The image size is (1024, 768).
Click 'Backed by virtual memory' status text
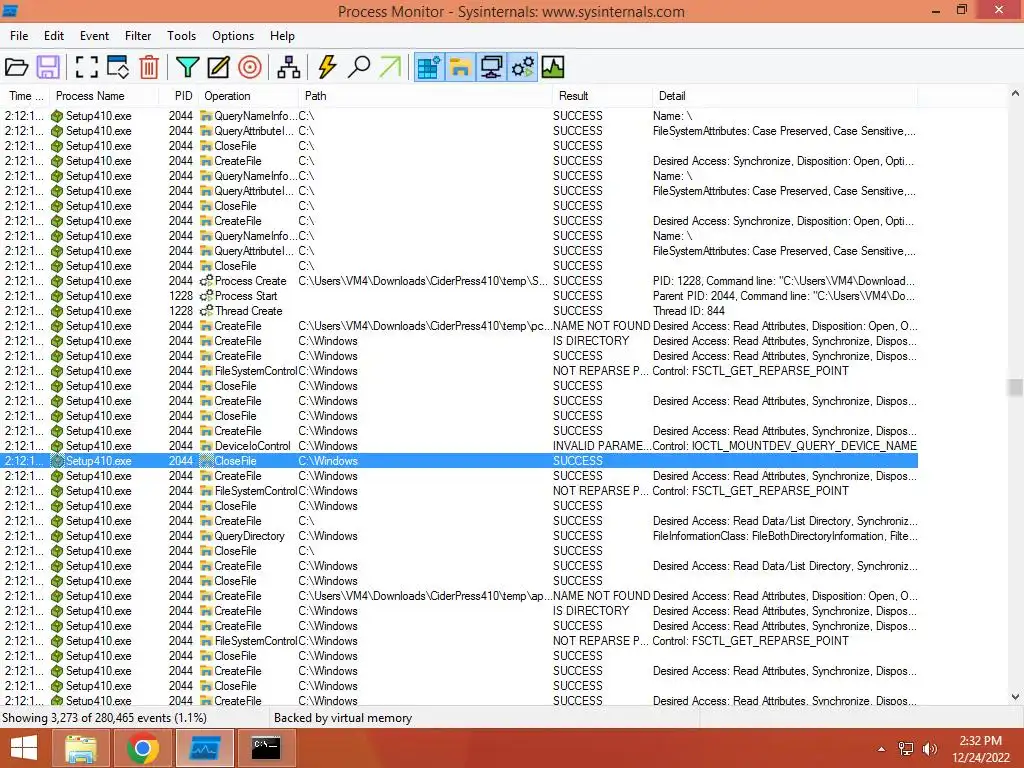[x=343, y=718]
